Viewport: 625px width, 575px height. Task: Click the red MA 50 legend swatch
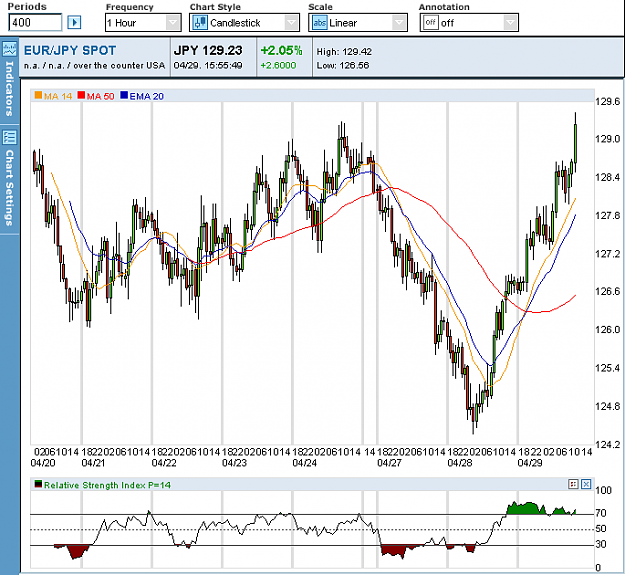point(81,95)
